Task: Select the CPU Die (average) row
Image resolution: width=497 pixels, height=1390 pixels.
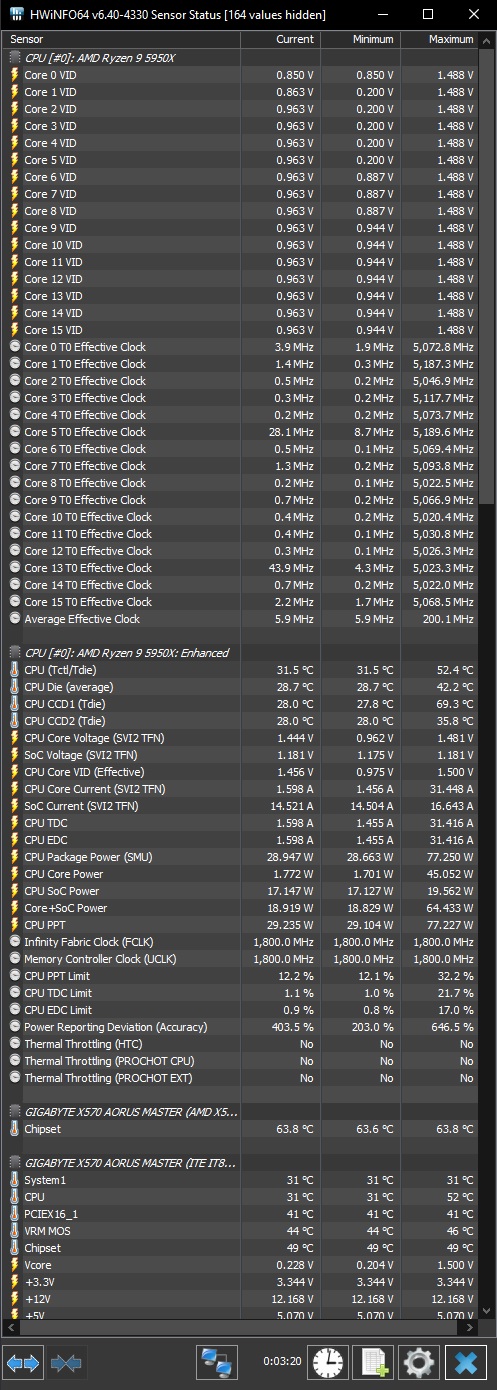Action: (241, 687)
